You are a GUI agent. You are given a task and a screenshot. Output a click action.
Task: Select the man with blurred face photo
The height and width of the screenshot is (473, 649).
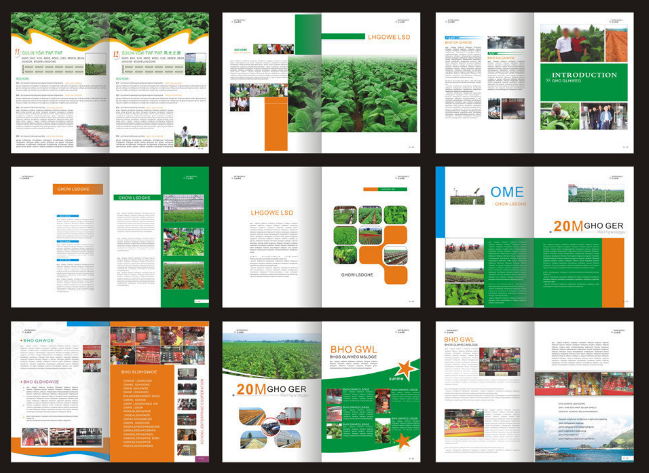[x=563, y=41]
